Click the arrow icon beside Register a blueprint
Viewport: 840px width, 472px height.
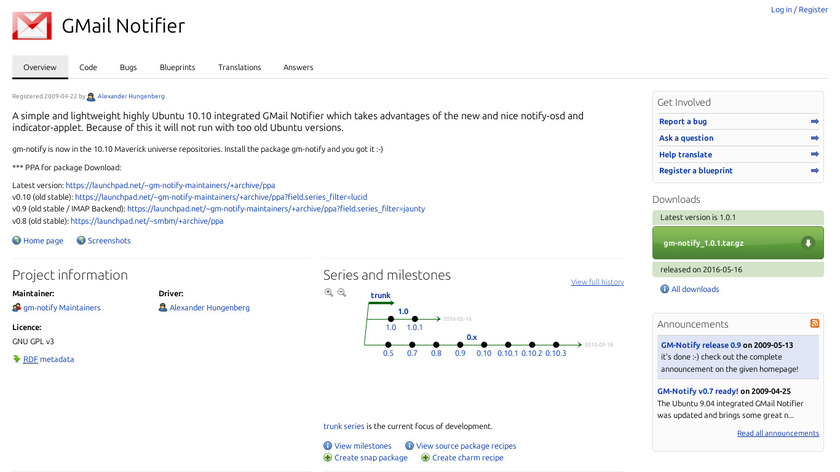coord(814,171)
